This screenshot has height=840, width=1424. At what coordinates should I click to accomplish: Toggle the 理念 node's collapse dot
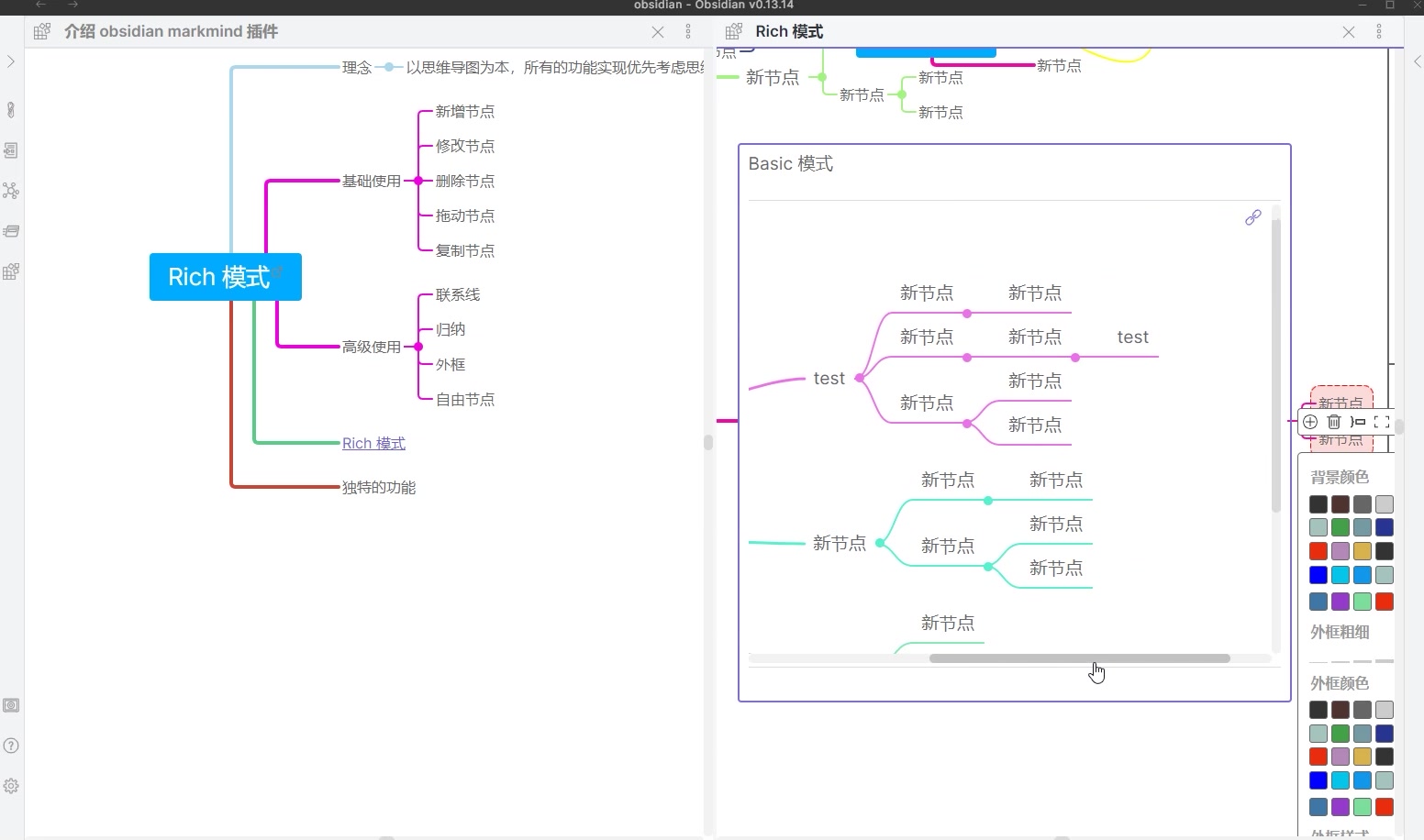click(389, 67)
